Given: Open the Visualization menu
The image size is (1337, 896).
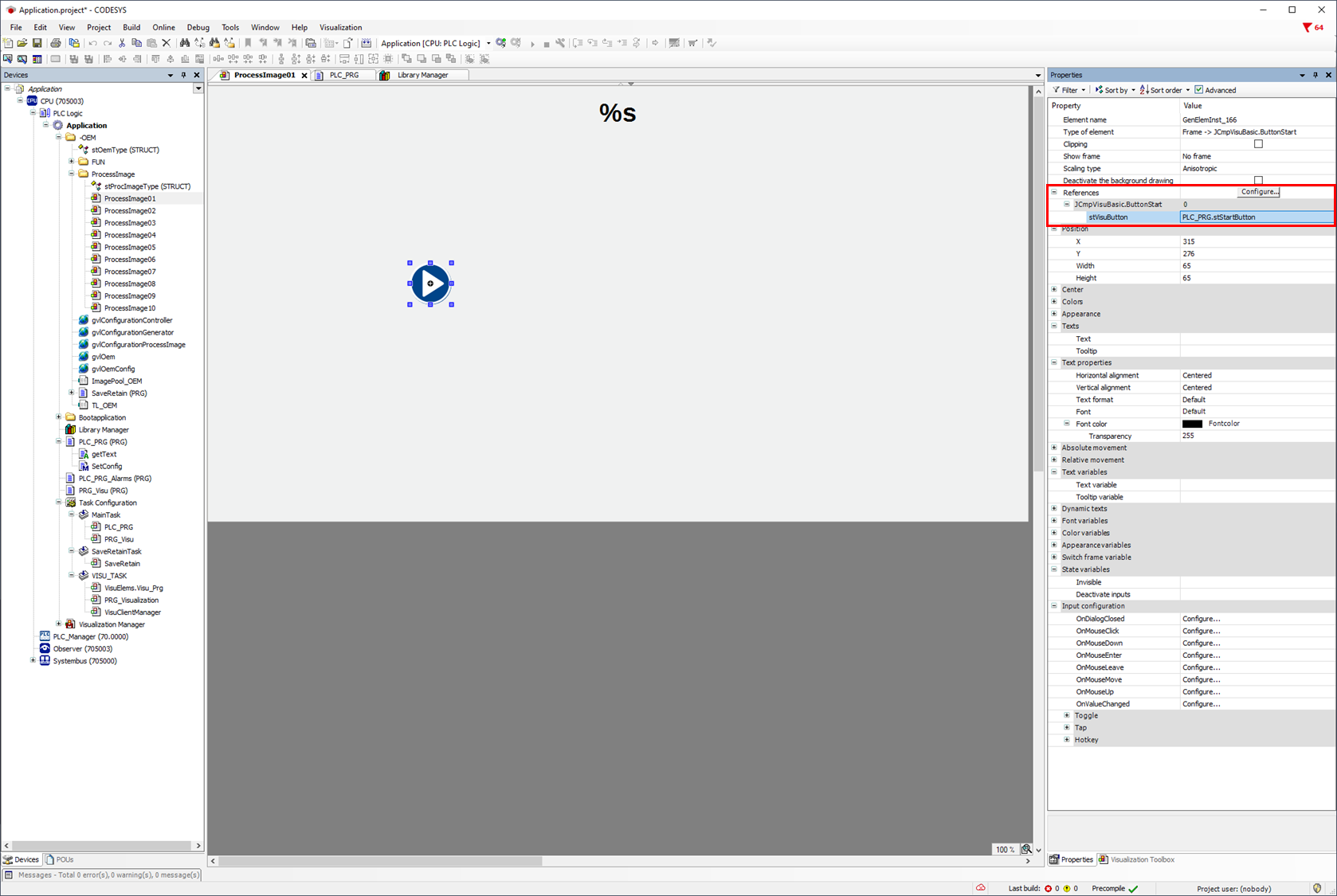Looking at the screenshot, I should [x=340, y=27].
